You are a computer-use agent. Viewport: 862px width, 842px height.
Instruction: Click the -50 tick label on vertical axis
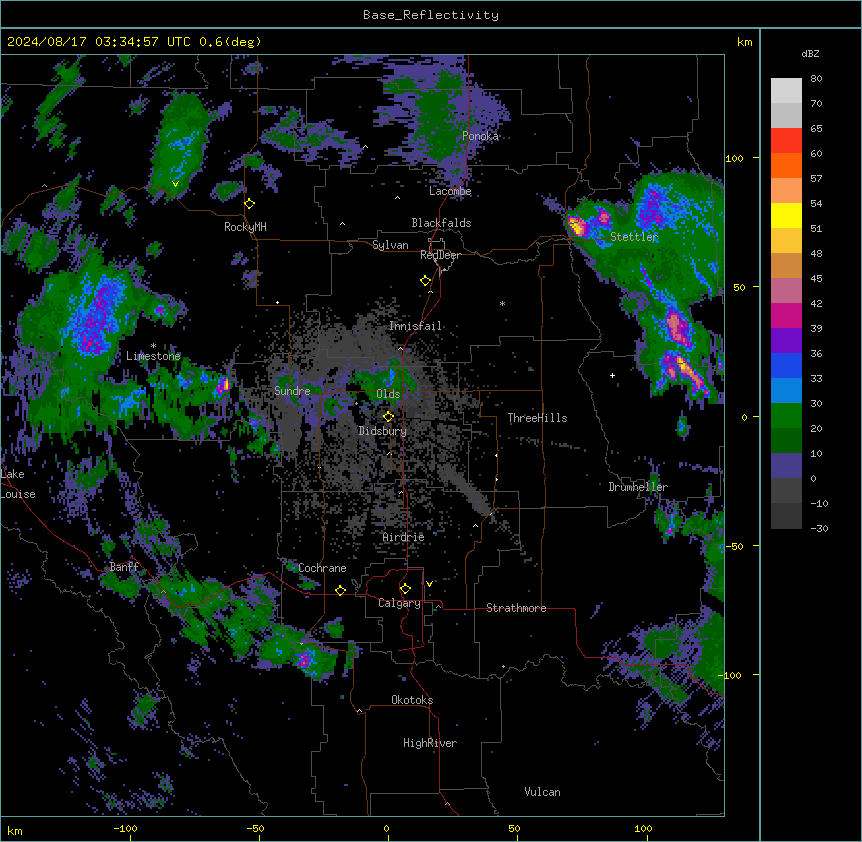[x=734, y=546]
